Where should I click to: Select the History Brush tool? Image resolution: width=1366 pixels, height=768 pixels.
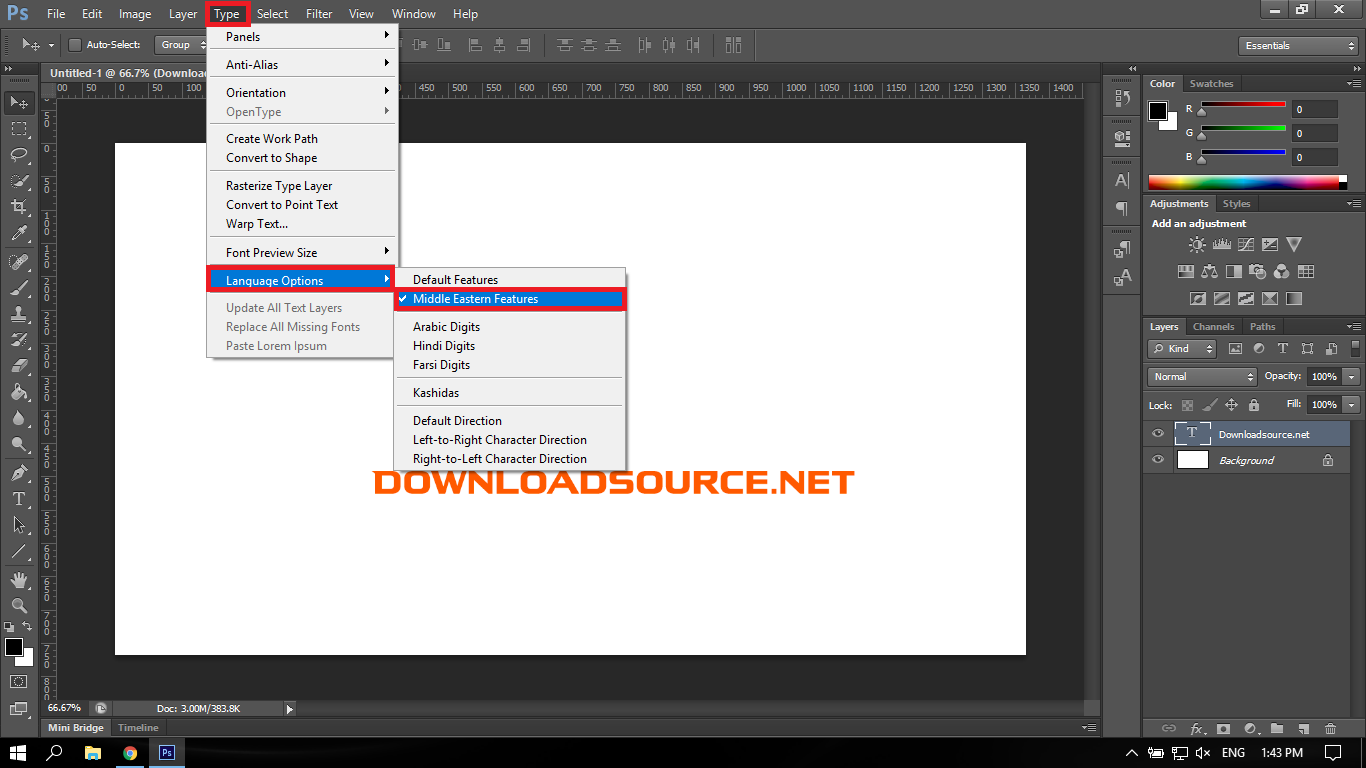pos(19,340)
